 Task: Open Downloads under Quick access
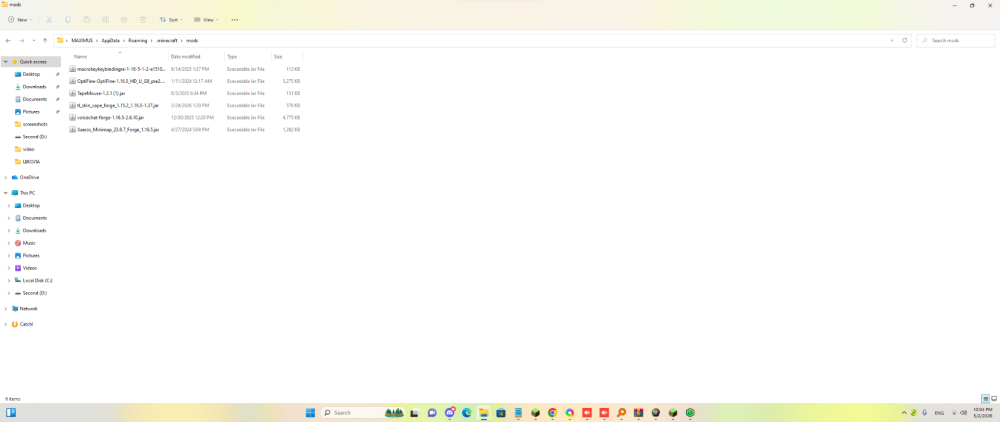click(34, 87)
